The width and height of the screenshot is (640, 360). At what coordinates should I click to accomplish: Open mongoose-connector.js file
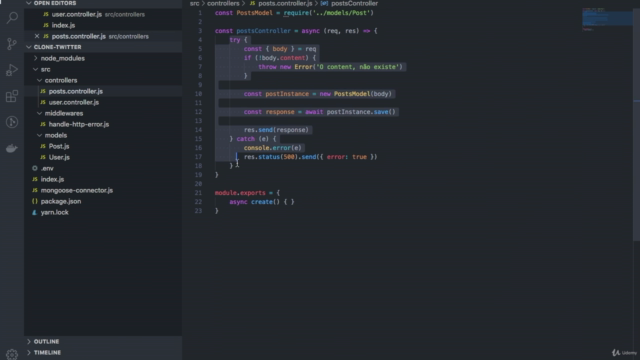103,190
